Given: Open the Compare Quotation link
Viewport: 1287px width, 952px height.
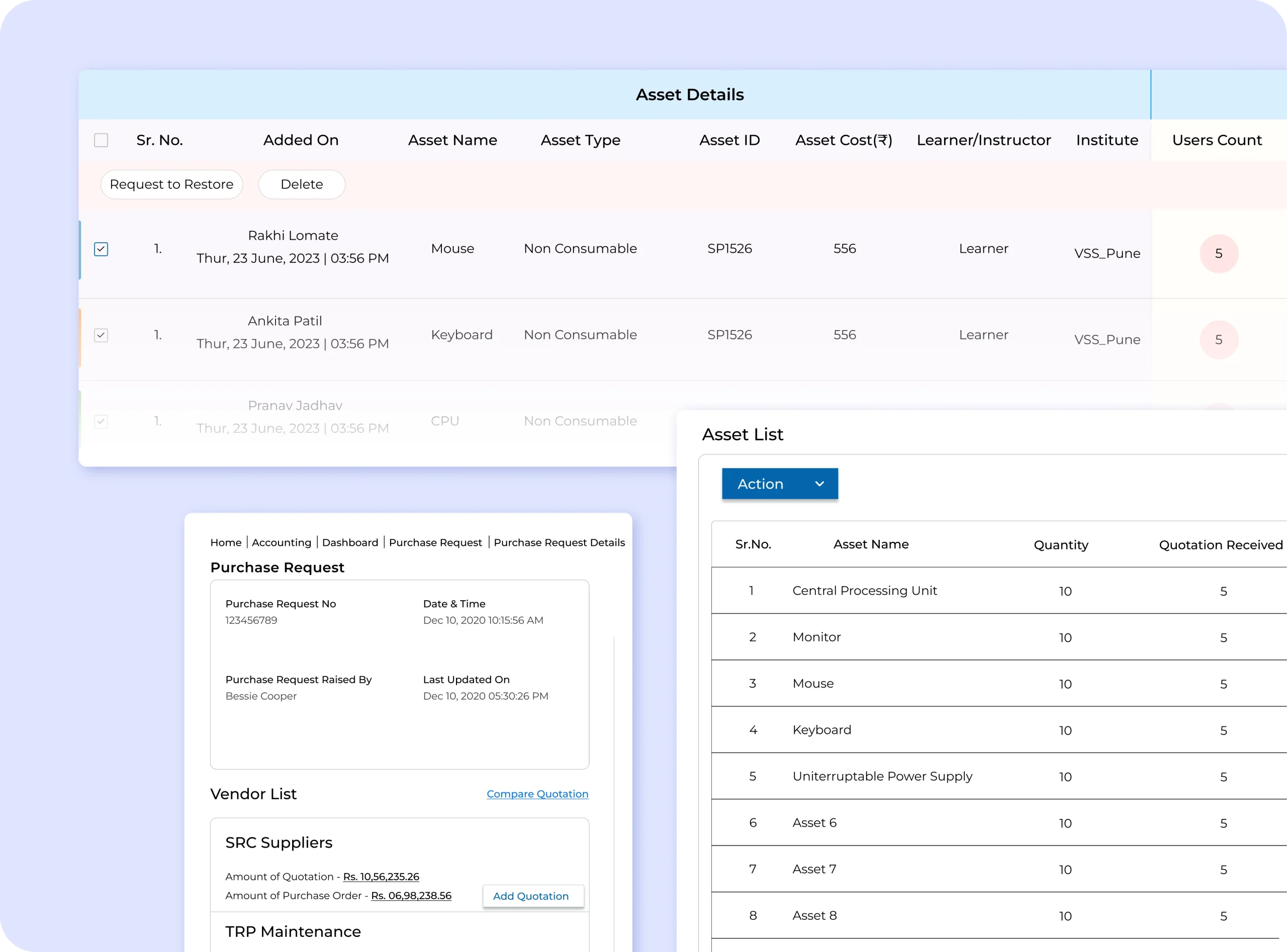Looking at the screenshot, I should pos(537,794).
